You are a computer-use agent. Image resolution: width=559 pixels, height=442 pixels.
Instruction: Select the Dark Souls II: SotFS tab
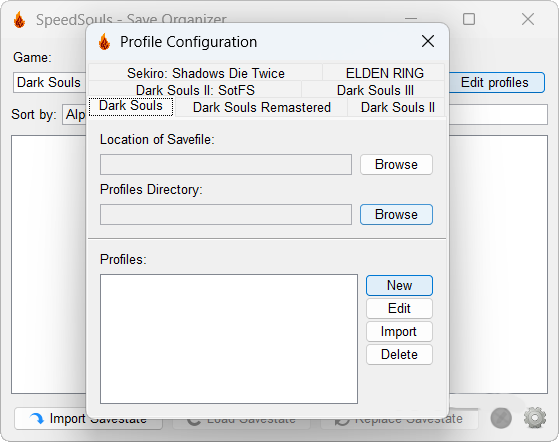coord(195,90)
